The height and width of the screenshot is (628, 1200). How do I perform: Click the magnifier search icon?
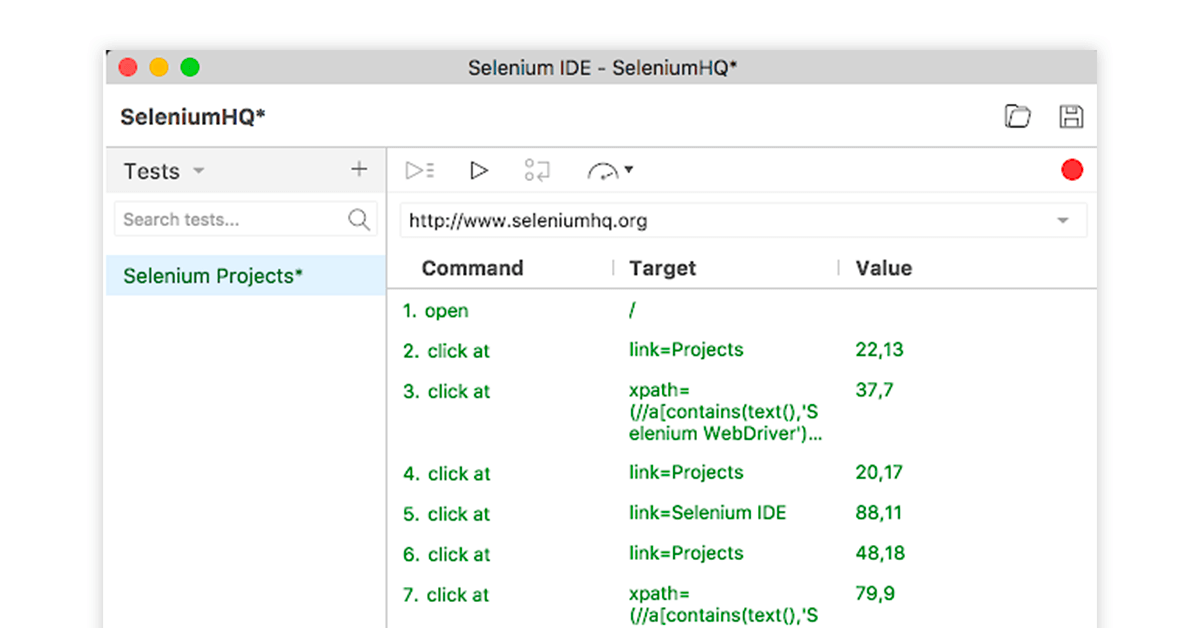pyautogui.click(x=359, y=220)
